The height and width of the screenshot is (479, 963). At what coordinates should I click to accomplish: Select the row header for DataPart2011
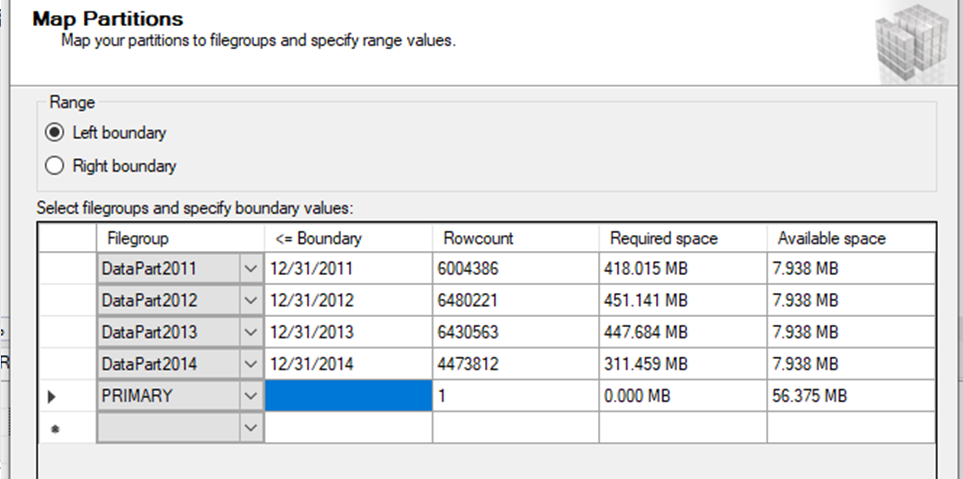(66, 268)
